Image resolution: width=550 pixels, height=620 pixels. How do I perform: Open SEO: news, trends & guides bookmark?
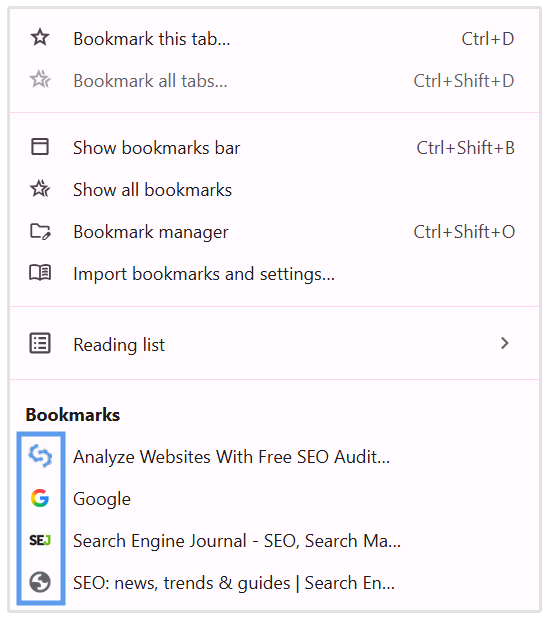(274, 582)
